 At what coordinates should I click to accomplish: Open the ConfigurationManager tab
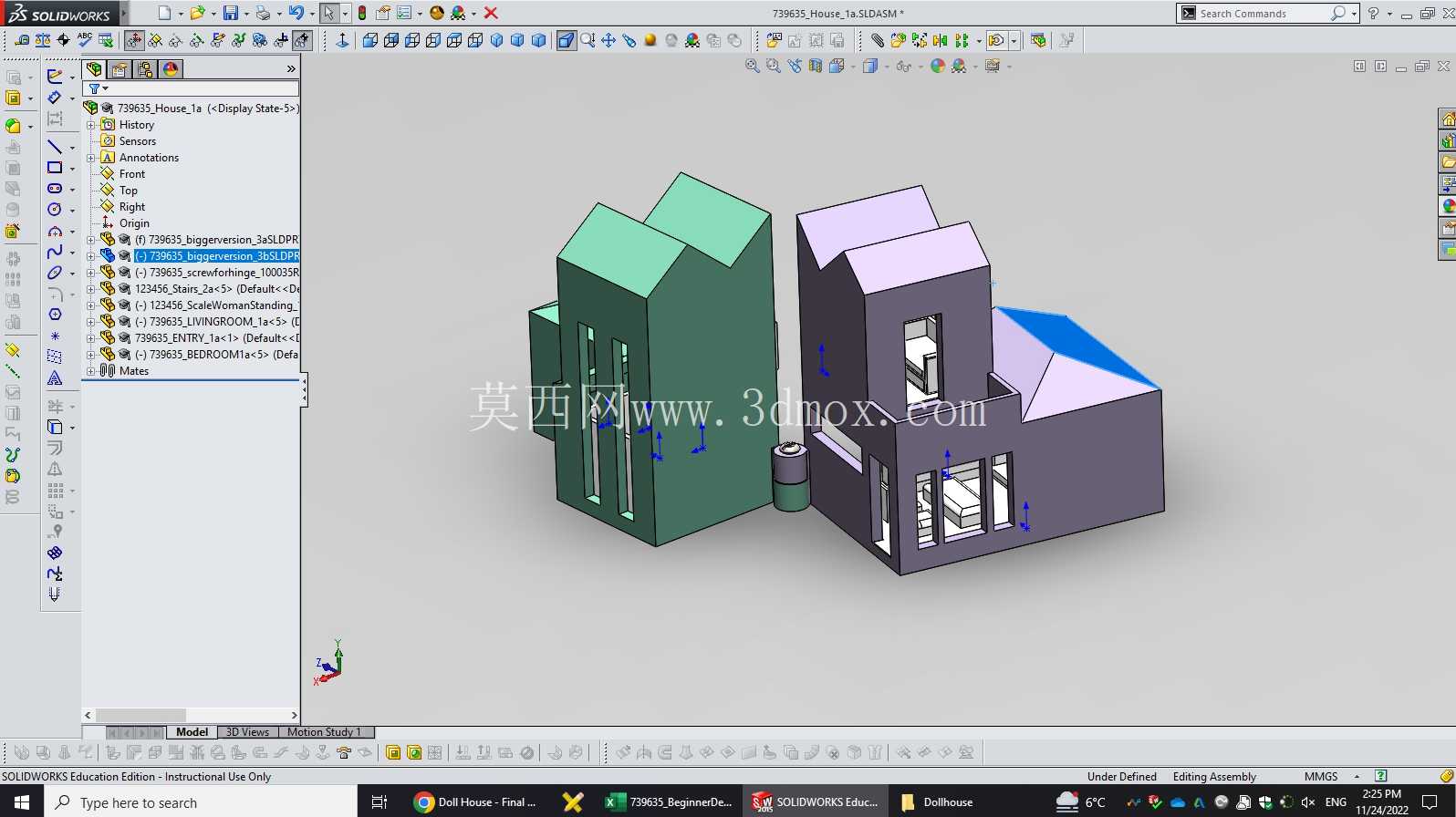[145, 69]
